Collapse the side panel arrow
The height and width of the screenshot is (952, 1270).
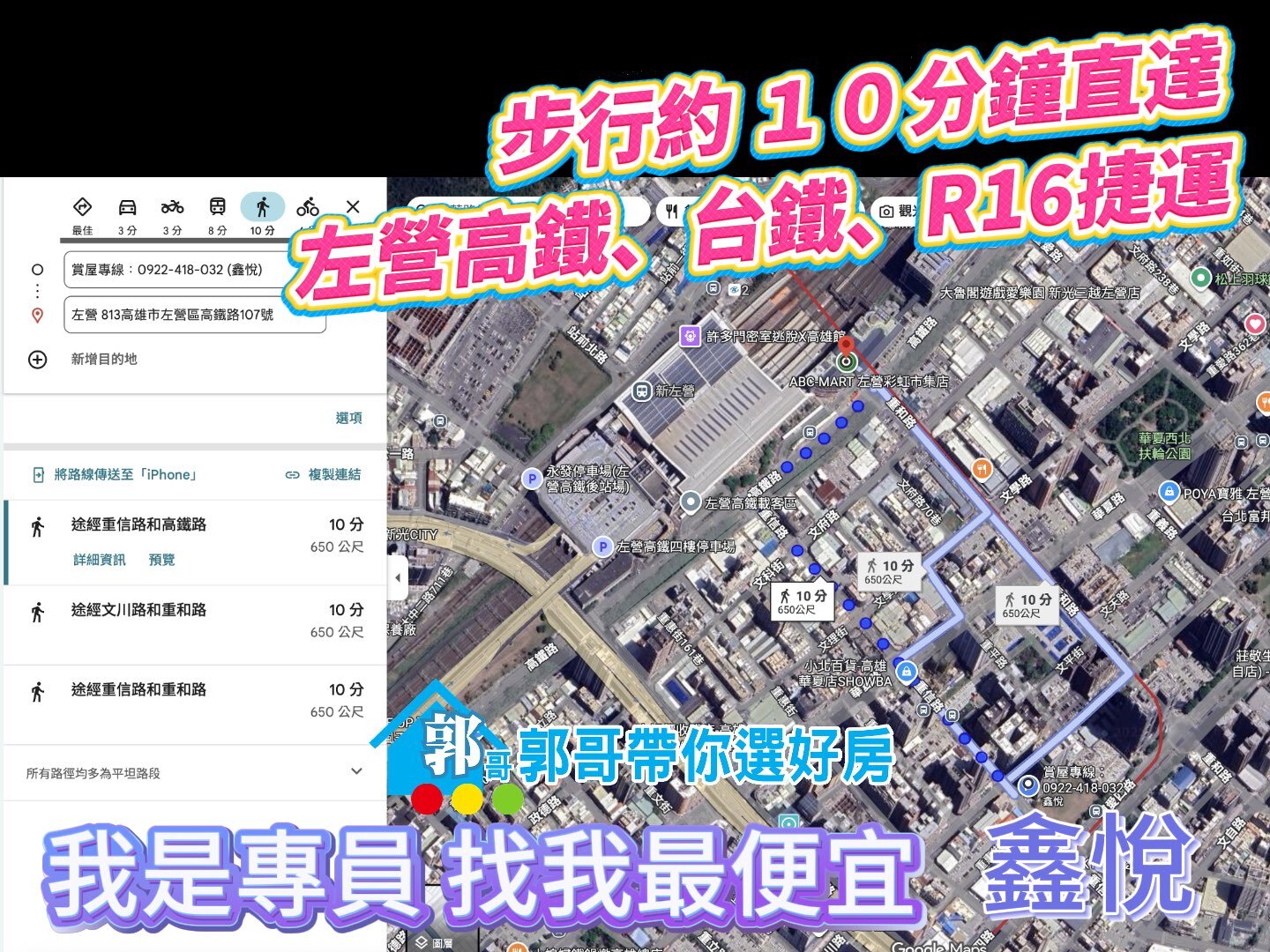click(398, 578)
